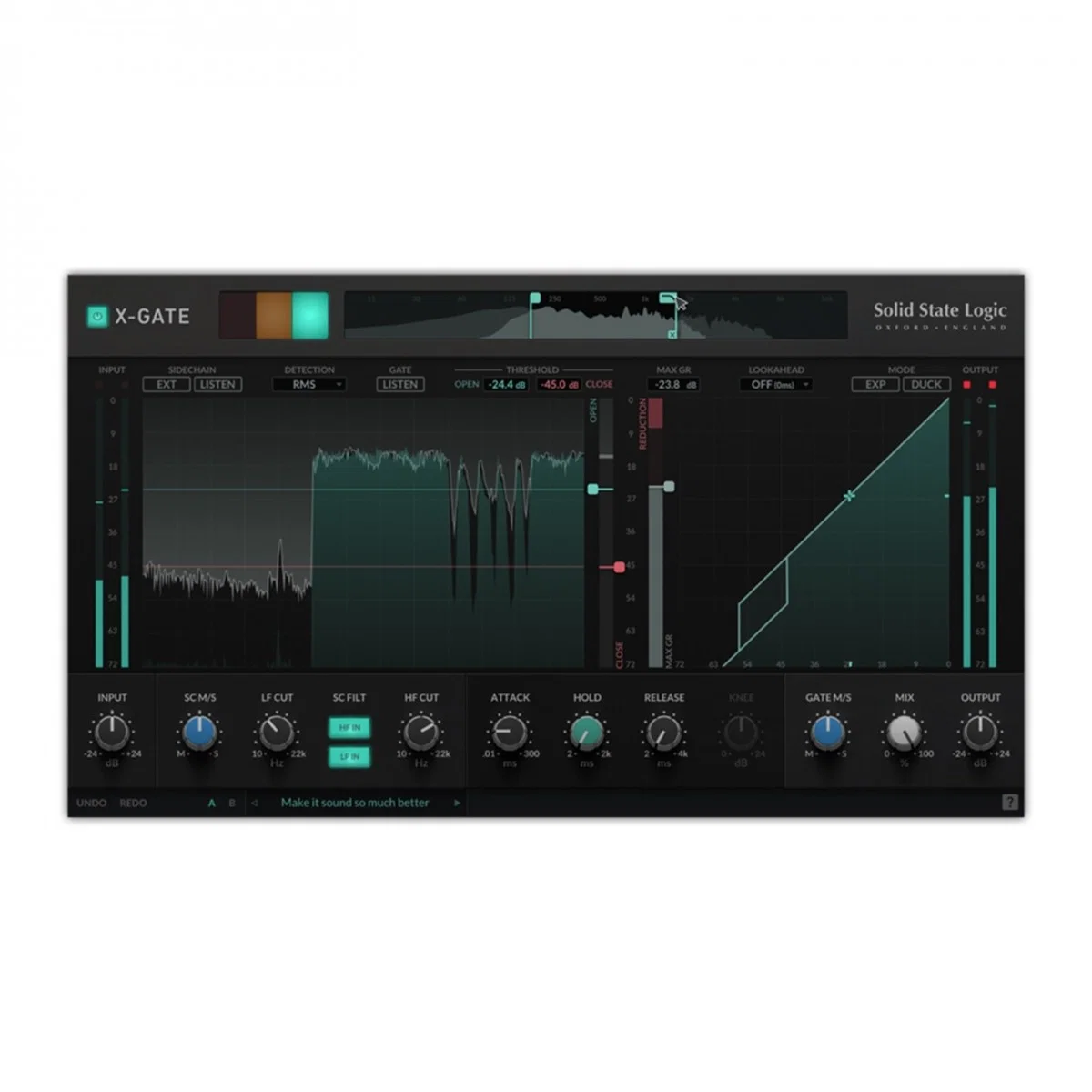Edit the open threshold -24.4 dB value
This screenshot has height=1092, width=1092.
[x=505, y=384]
